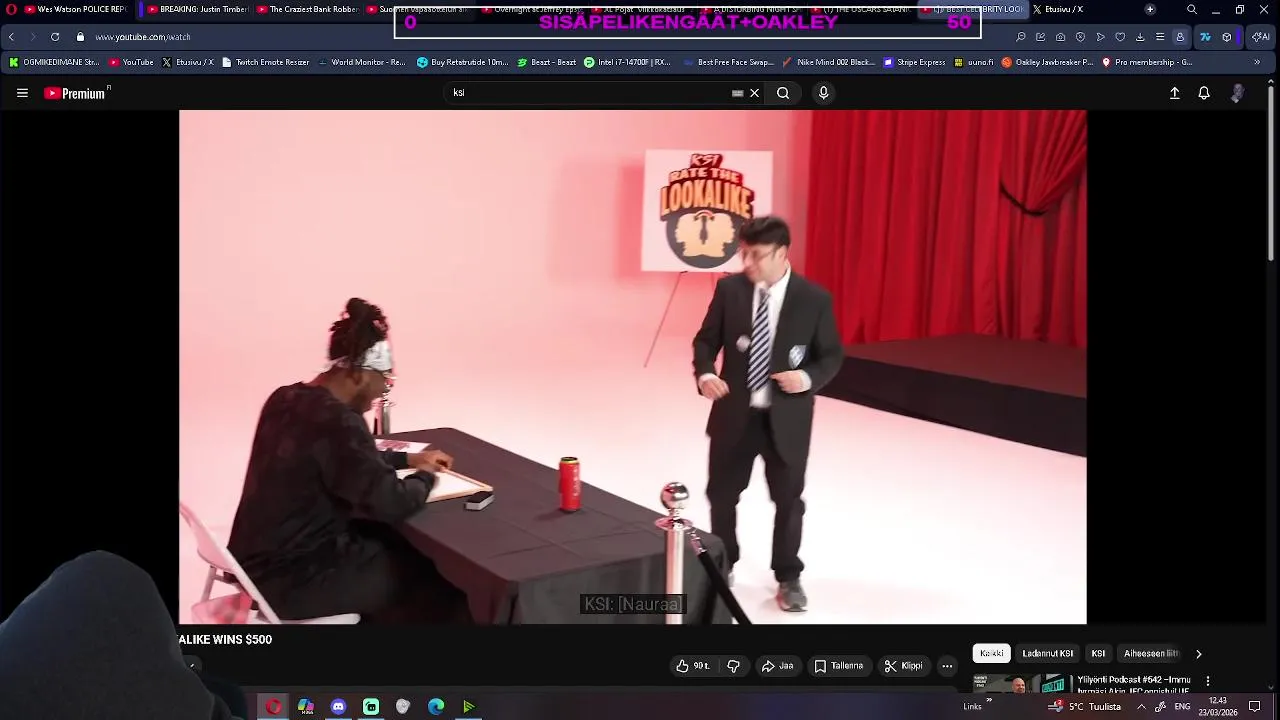Open the YouTube notifications bell
Screen dimensions: 1280x720
pyautogui.click(x=1204, y=93)
